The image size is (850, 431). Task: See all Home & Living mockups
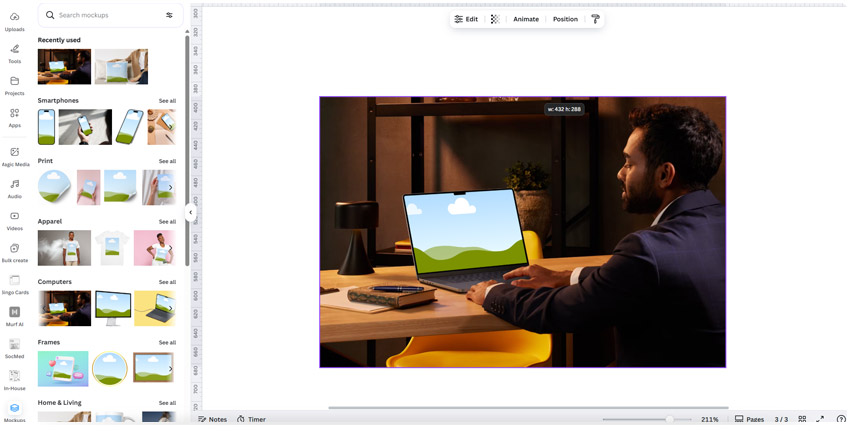click(167, 403)
